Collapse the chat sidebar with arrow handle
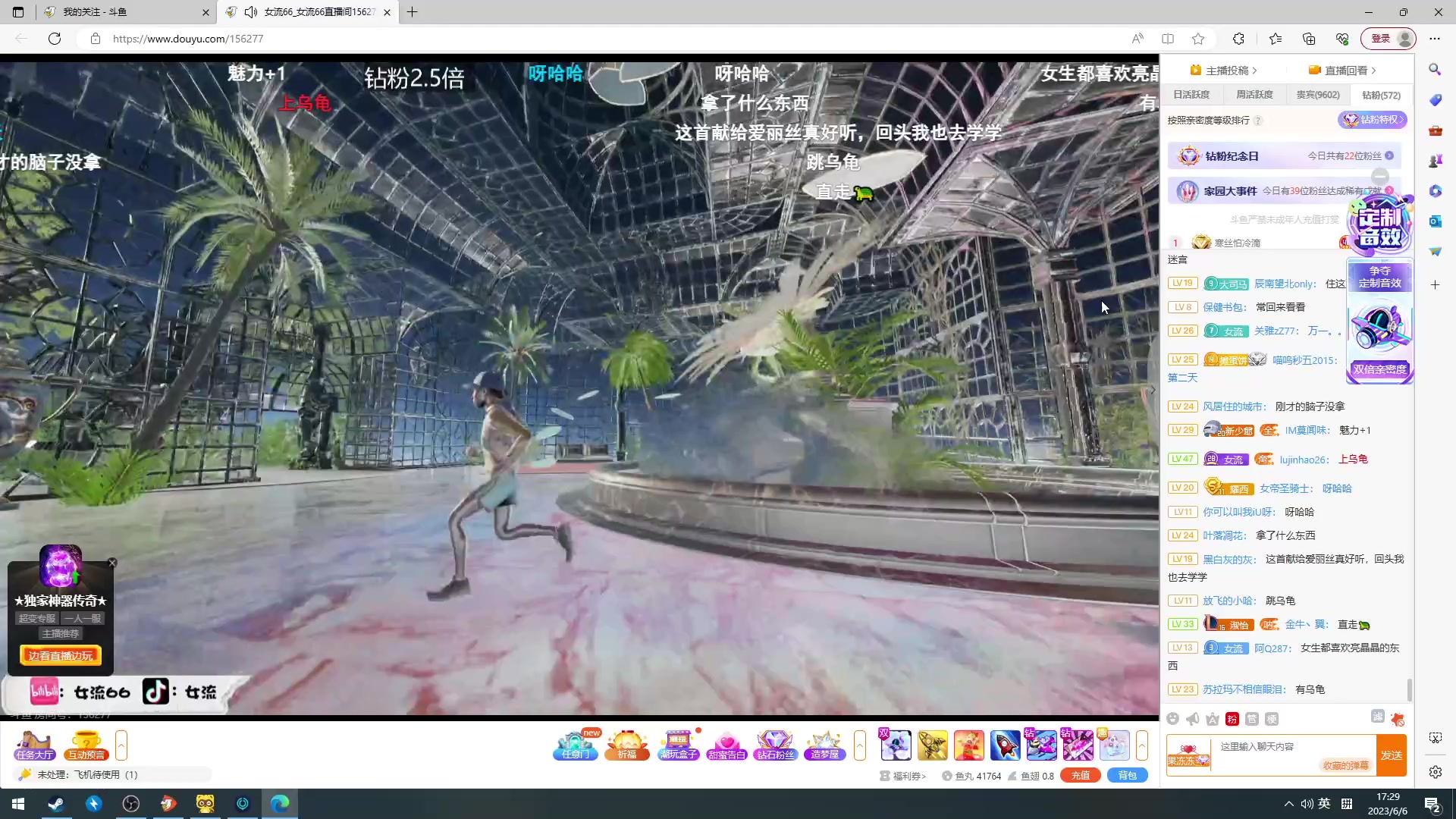The width and height of the screenshot is (1456, 819). [x=1153, y=391]
